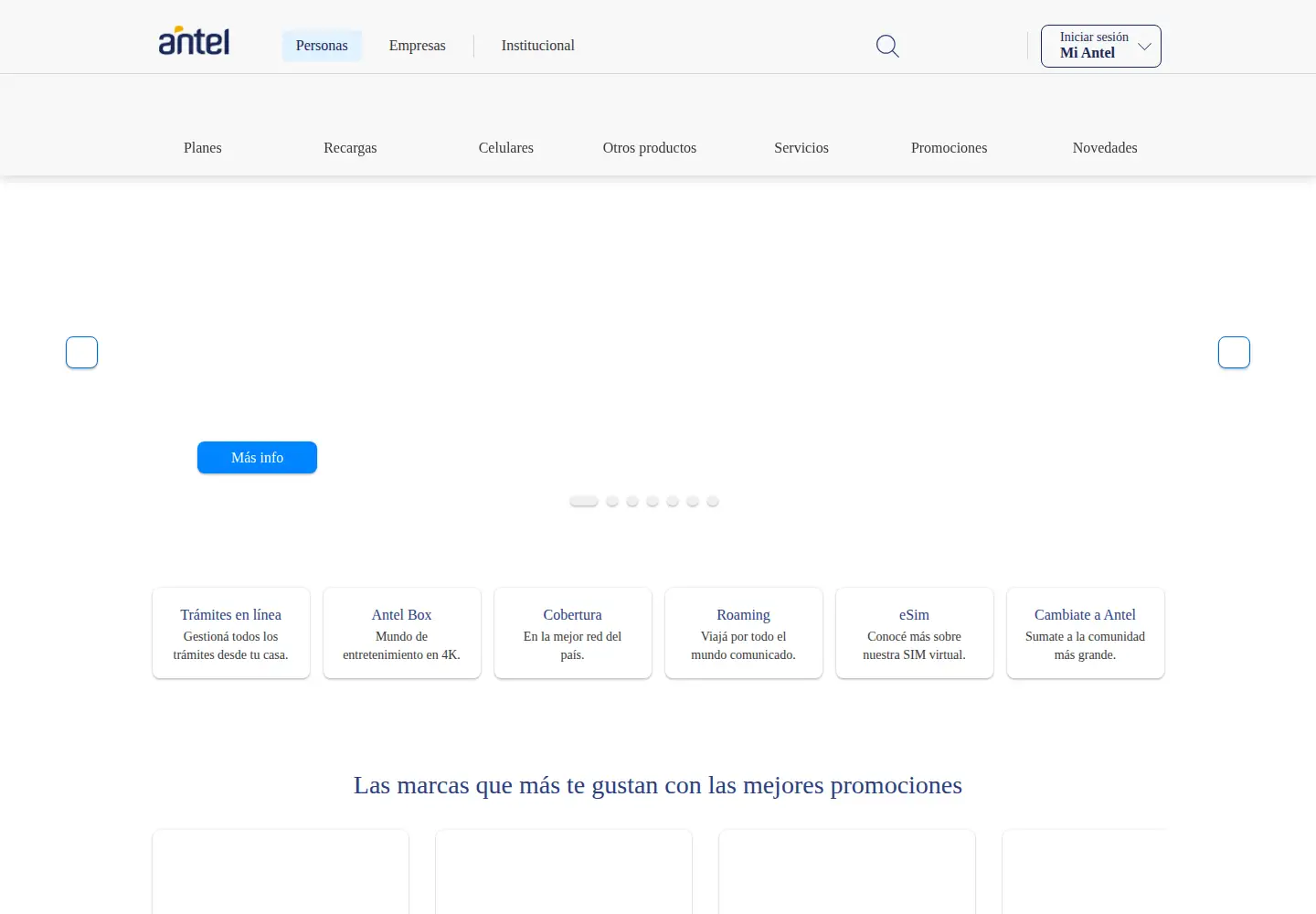The height and width of the screenshot is (914, 1316).
Task: Select the third carousel indicator dot
Action: 632,501
